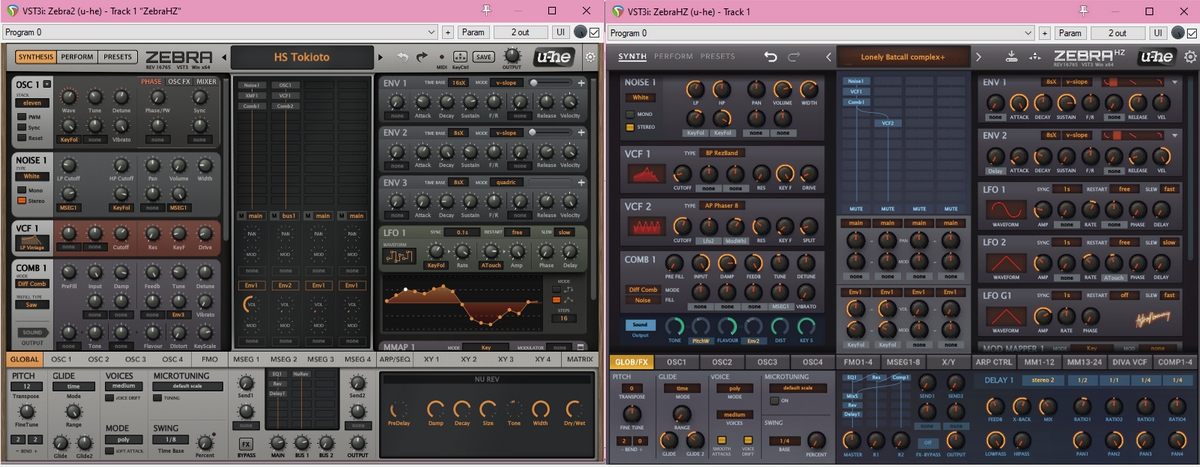Click M mute button beside bus1 lane
This screenshot has height=467, width=1200.
(275, 215)
